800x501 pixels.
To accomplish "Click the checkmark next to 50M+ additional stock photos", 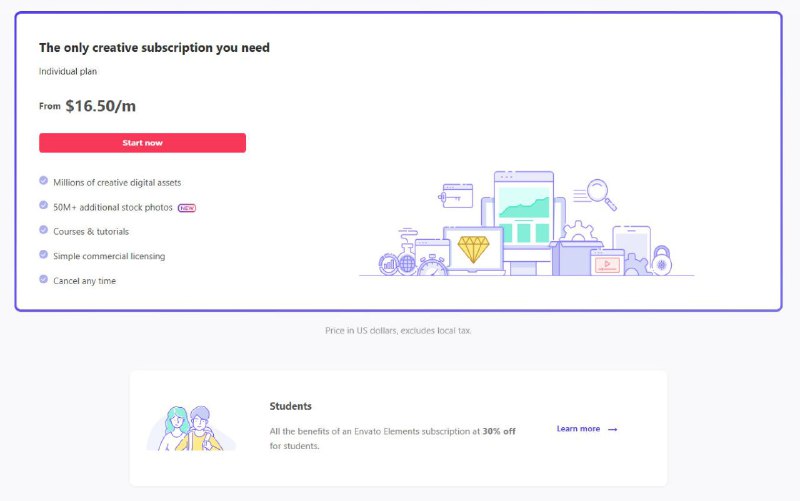I will pos(43,205).
